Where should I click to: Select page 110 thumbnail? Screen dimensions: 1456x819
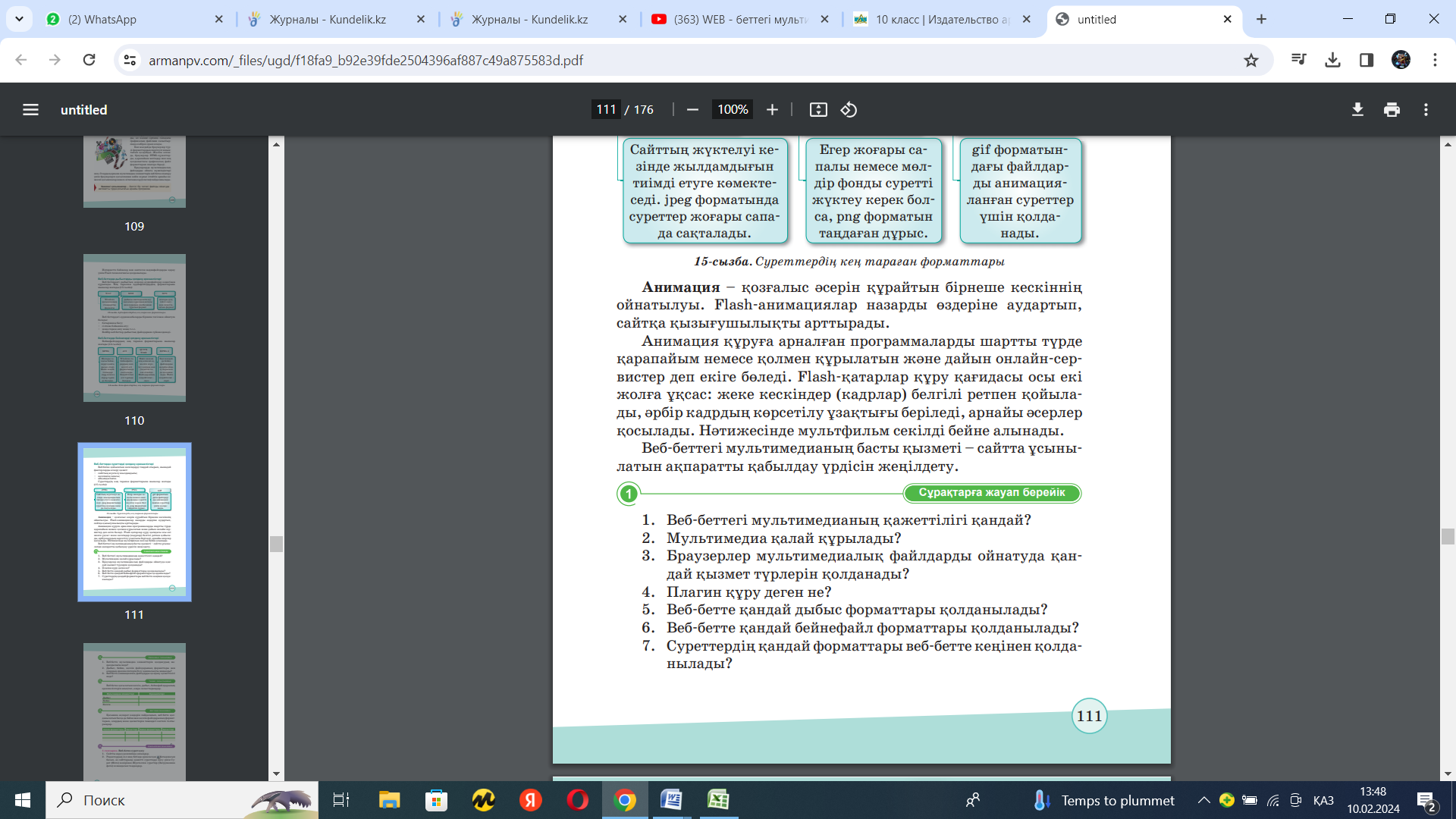134,328
